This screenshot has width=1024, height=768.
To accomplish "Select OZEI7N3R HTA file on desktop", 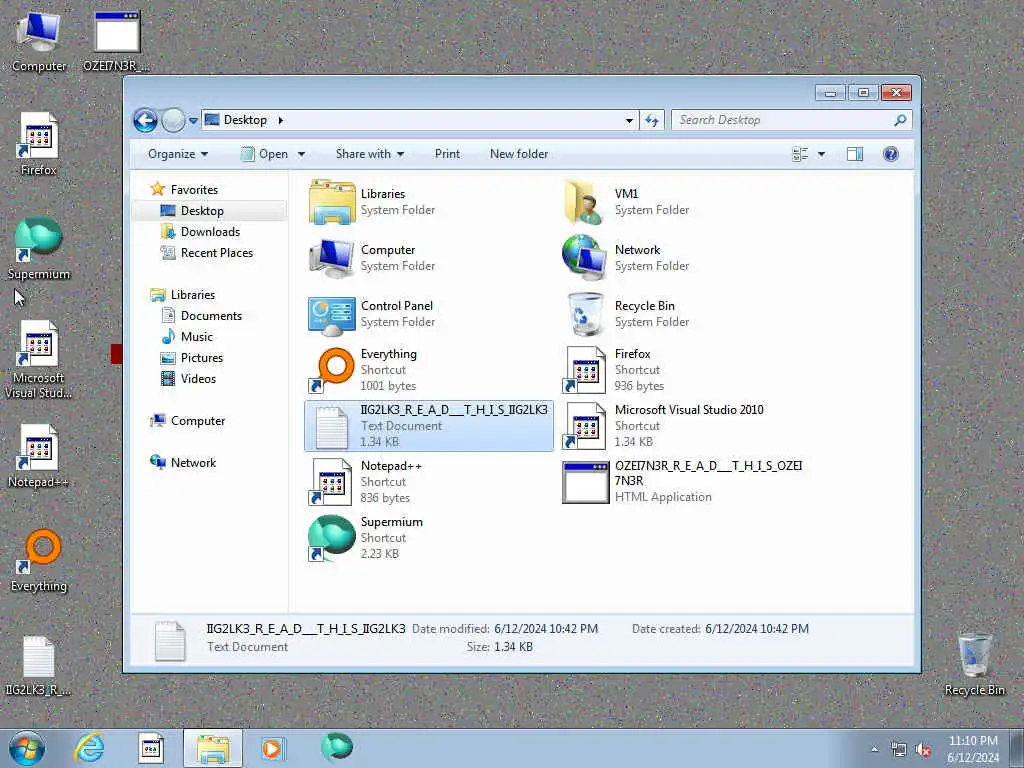I will (x=116, y=41).
